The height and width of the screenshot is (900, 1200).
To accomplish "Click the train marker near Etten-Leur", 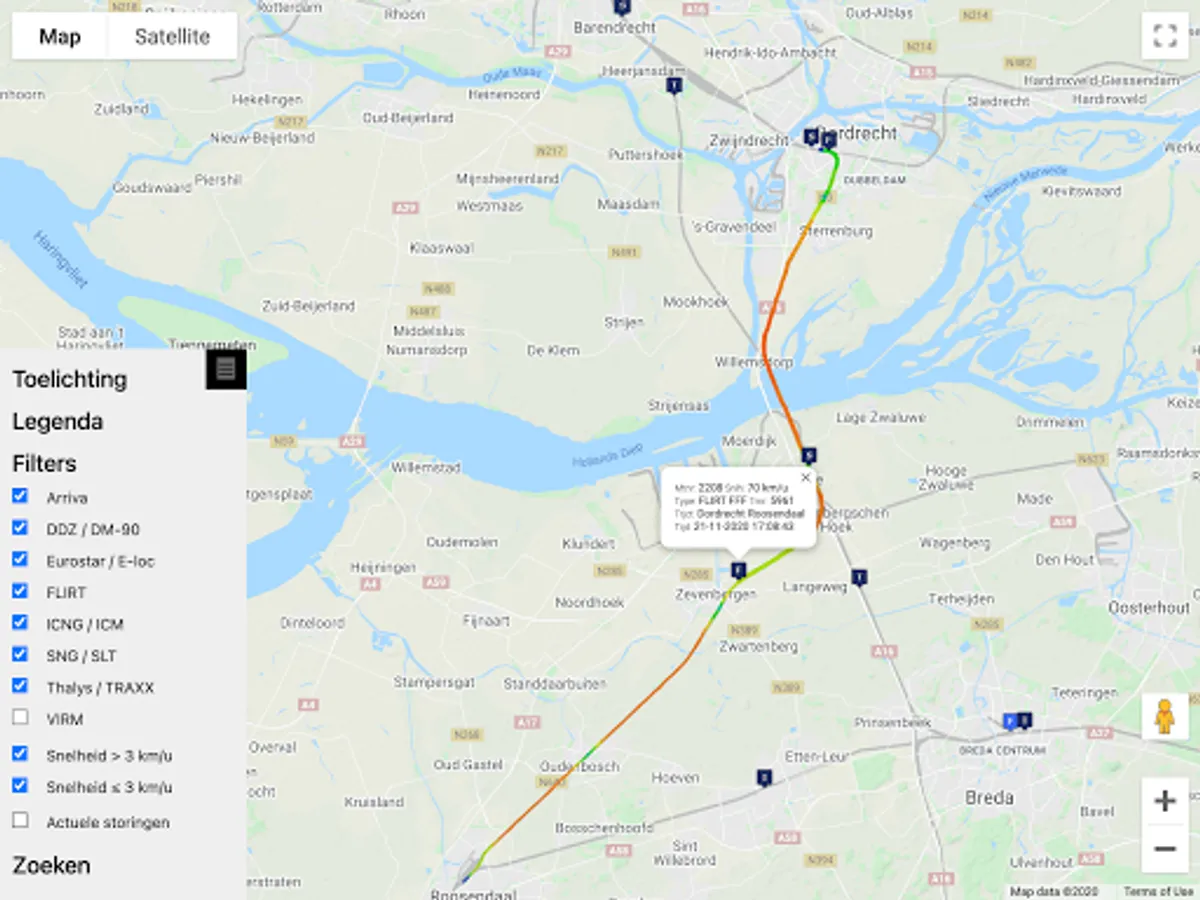I will 765,777.
